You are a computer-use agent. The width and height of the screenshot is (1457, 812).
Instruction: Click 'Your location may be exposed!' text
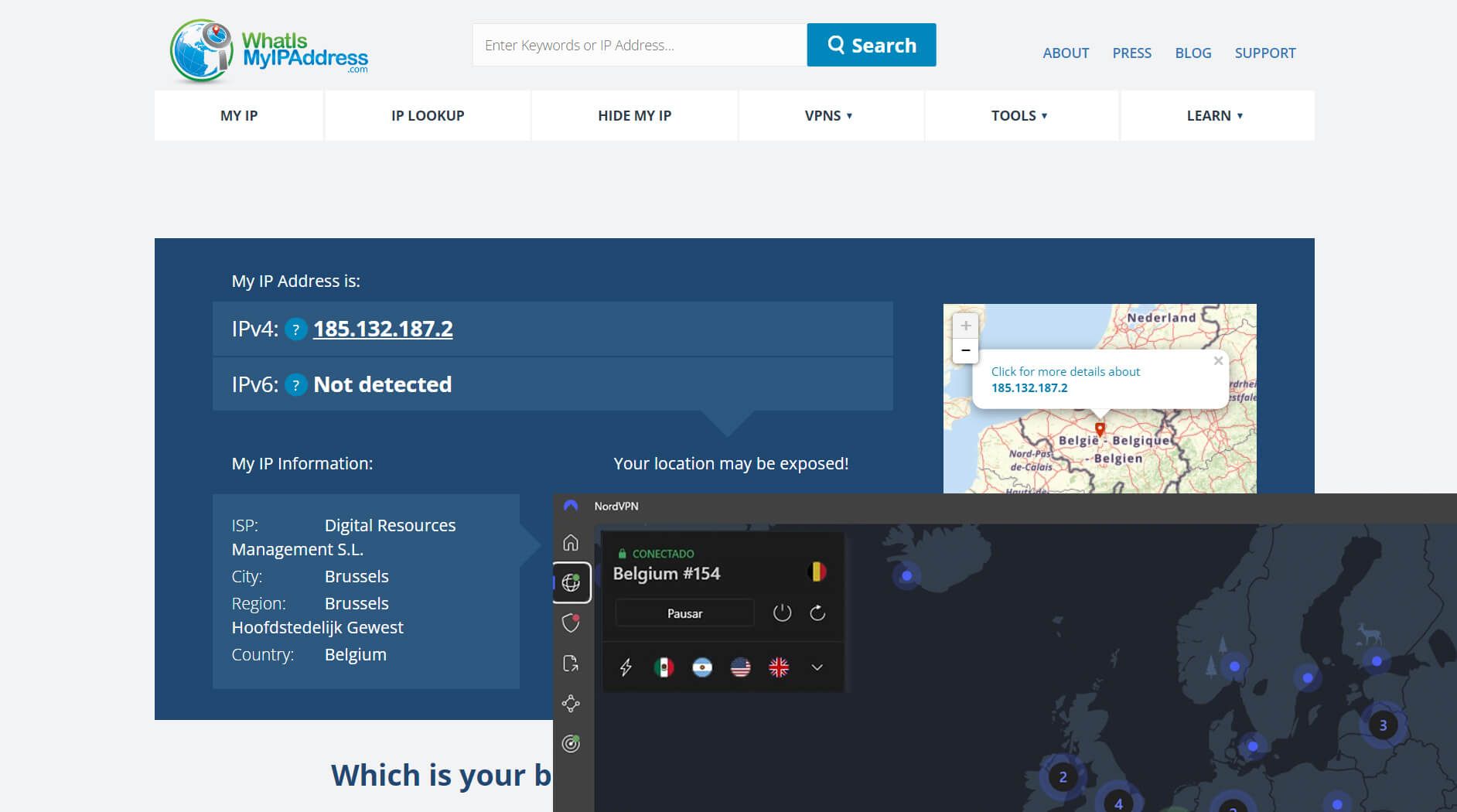coord(731,463)
